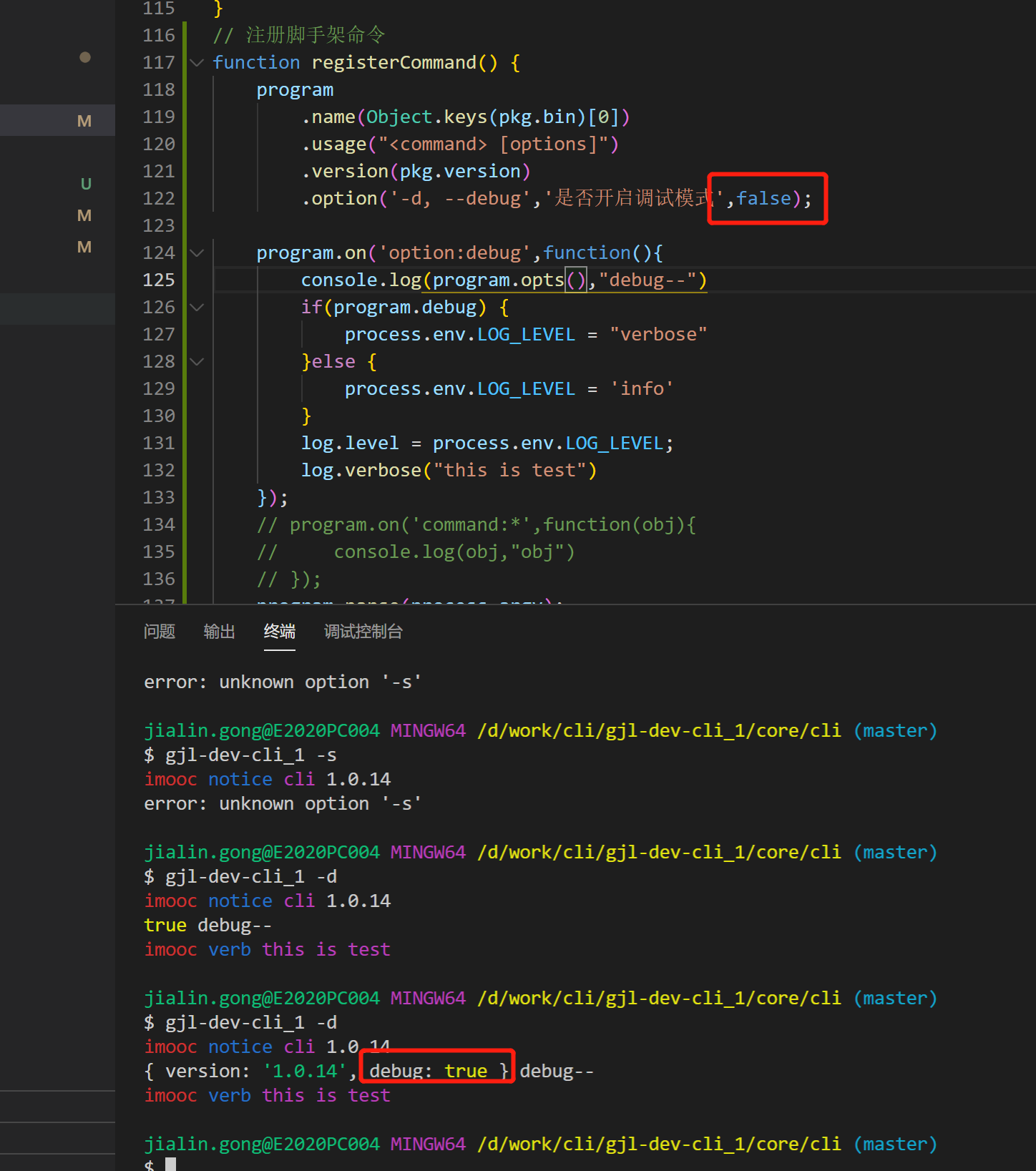Collapse the program.on option:debug fold arrow
This screenshot has height=1171, width=1036.
[197, 253]
